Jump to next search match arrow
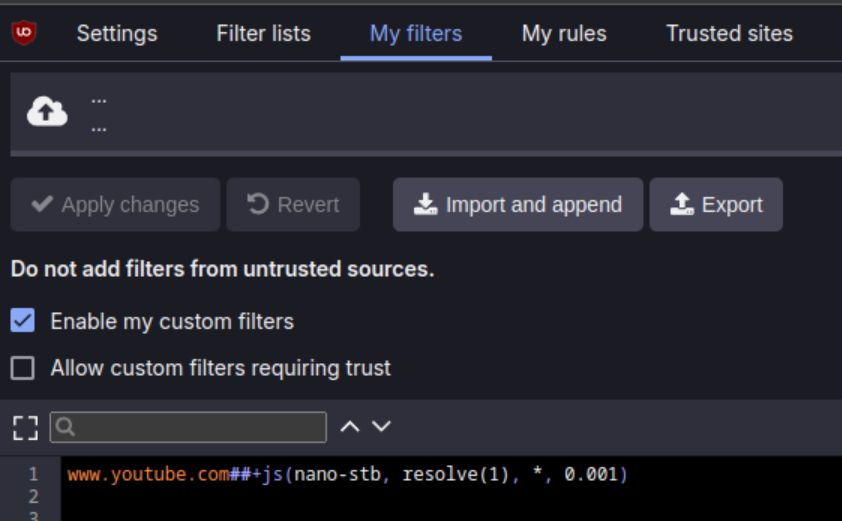The height and width of the screenshot is (521, 842). click(x=381, y=426)
